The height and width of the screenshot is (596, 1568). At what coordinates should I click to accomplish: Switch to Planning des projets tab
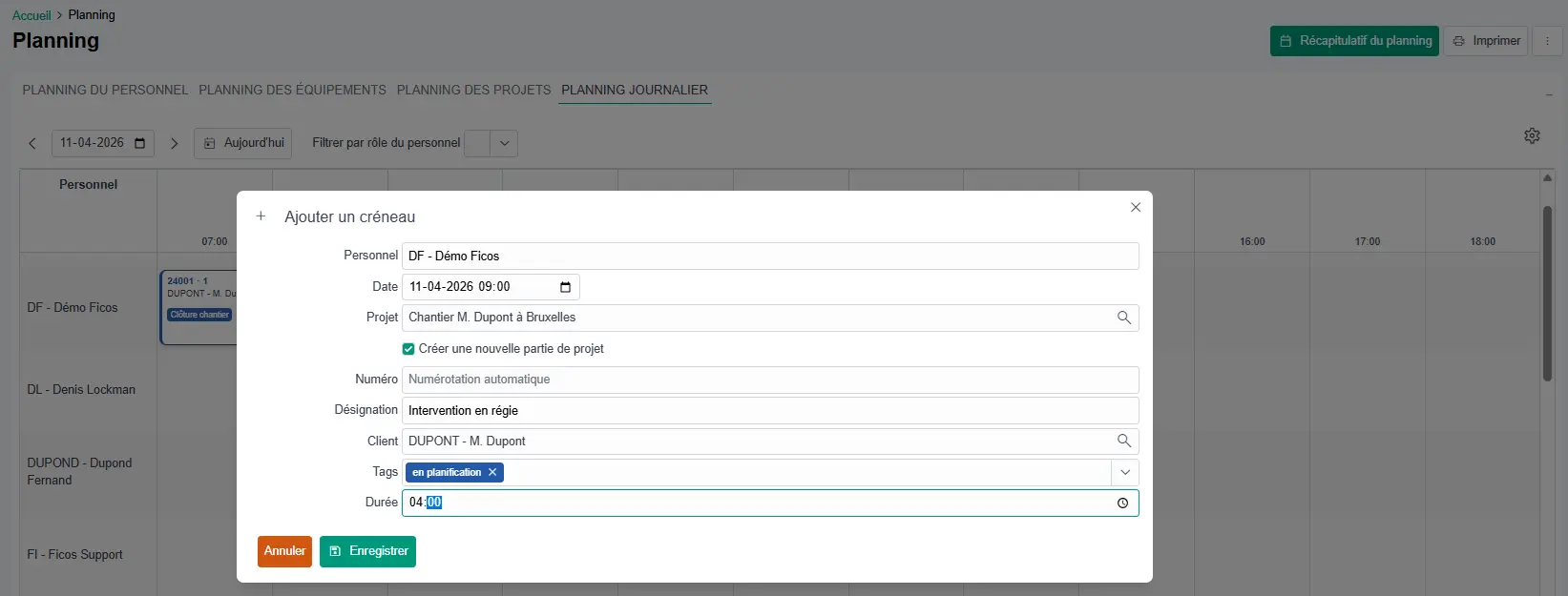tap(473, 90)
